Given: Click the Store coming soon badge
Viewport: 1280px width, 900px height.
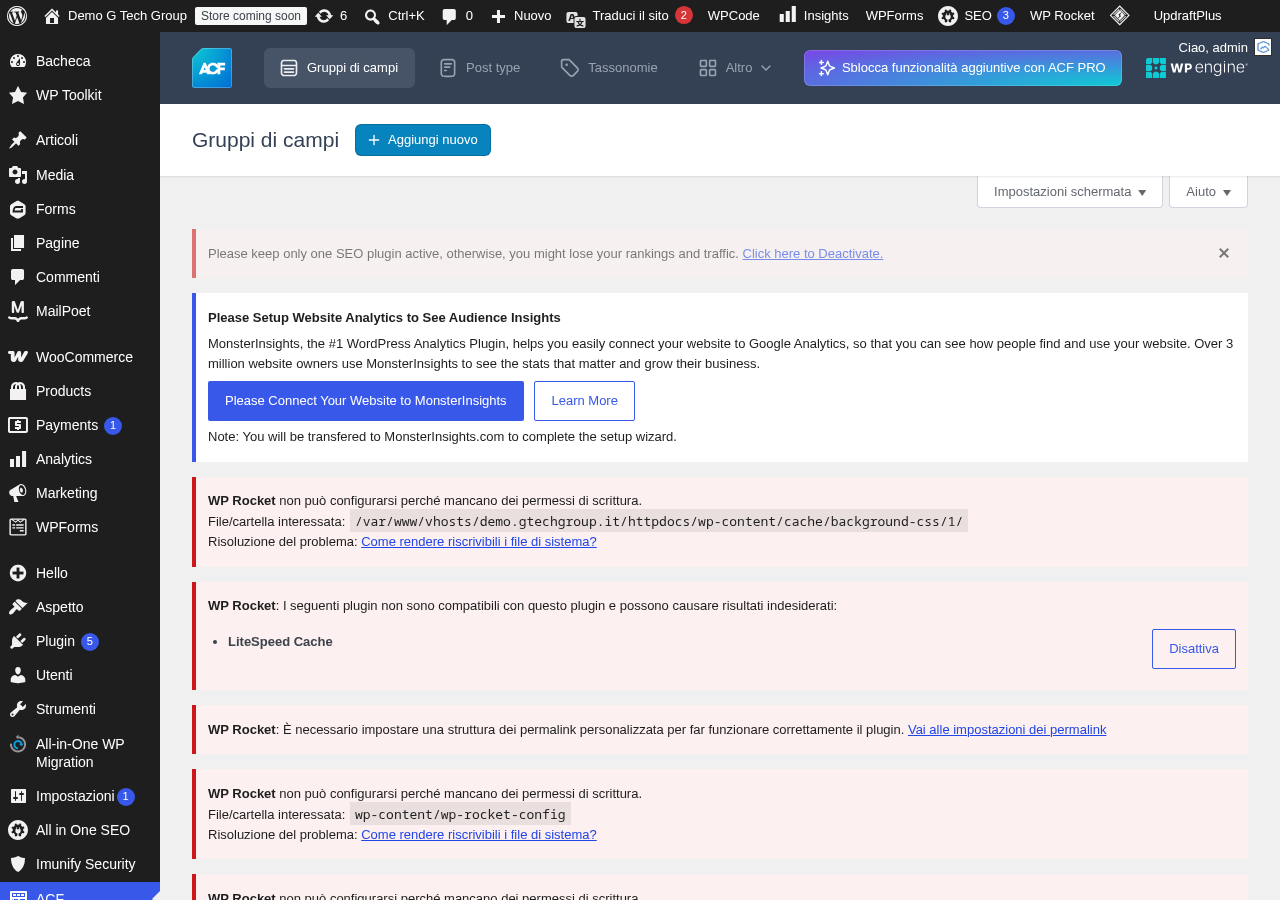Looking at the screenshot, I should (251, 15).
